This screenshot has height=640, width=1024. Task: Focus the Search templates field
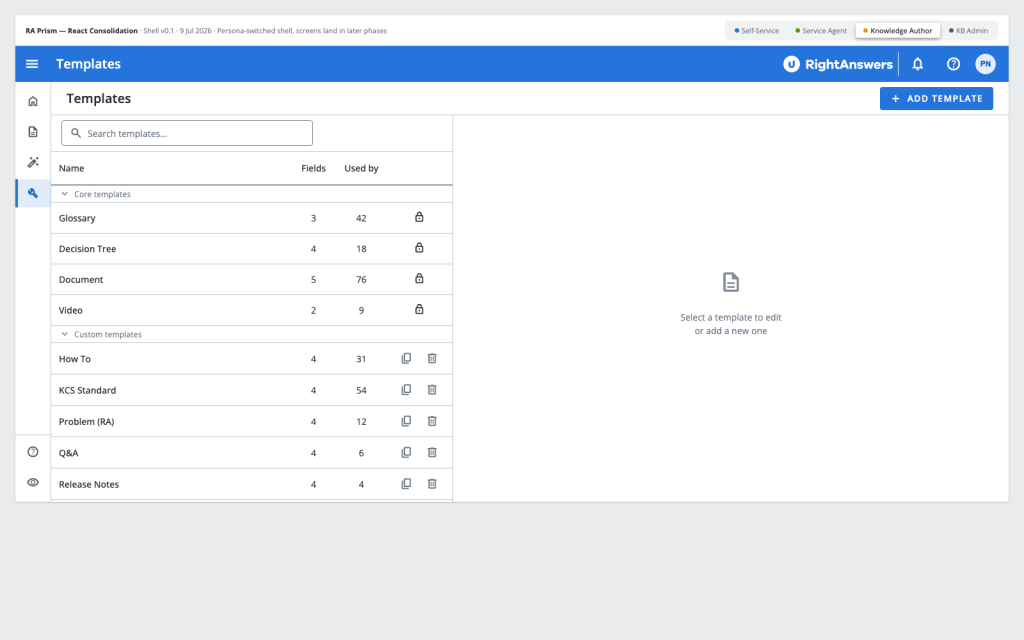coord(187,133)
